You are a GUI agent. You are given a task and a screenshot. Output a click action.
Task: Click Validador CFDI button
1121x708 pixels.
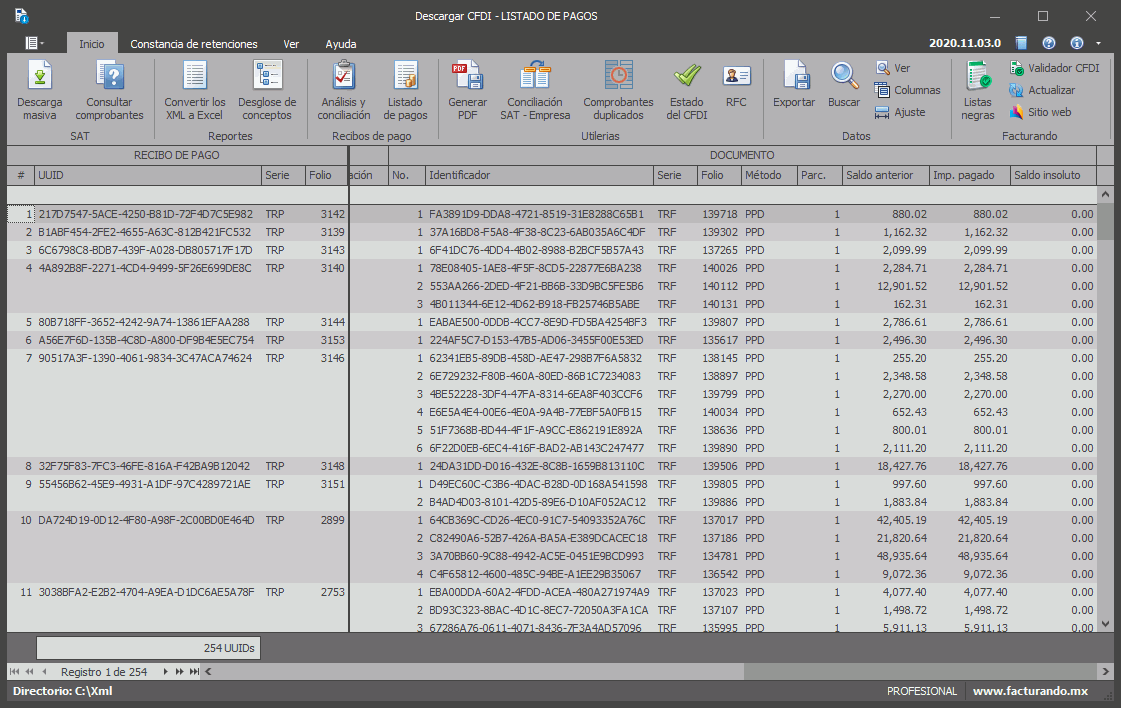coord(1054,68)
